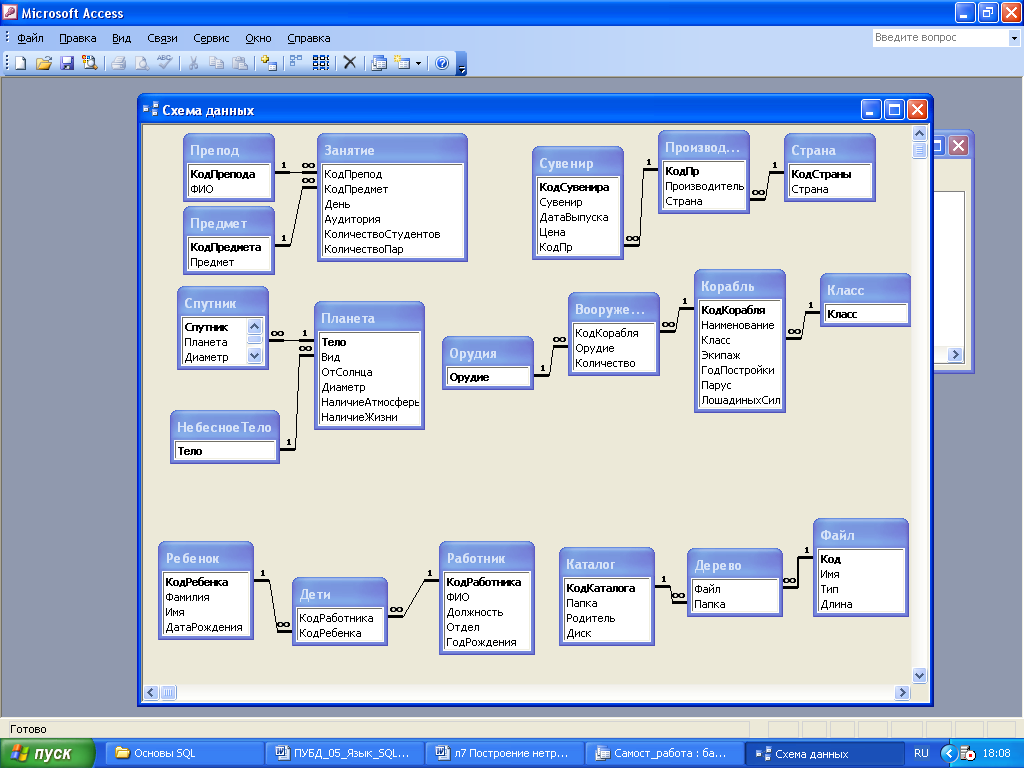Click the file search toolbar icon

pyautogui.click(x=89, y=63)
